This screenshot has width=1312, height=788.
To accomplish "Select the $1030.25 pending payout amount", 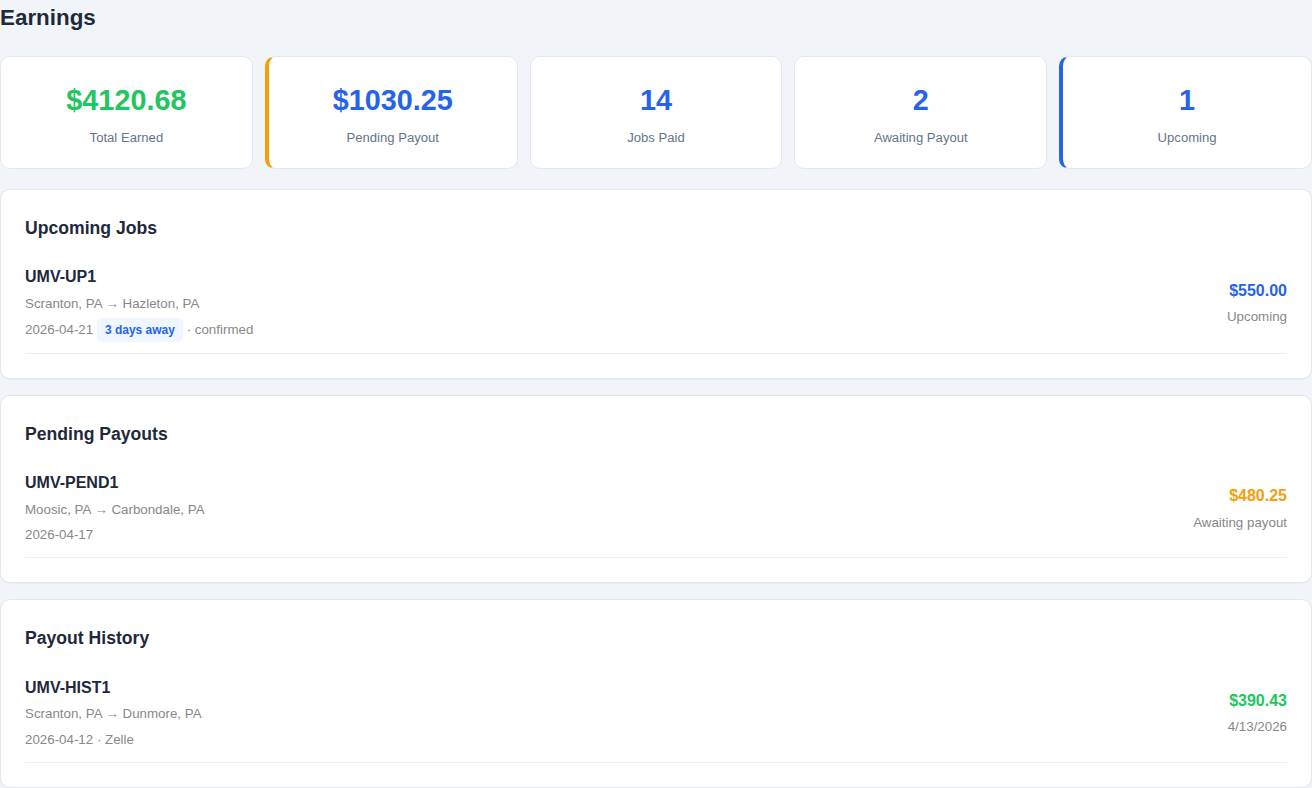I will tap(393, 100).
